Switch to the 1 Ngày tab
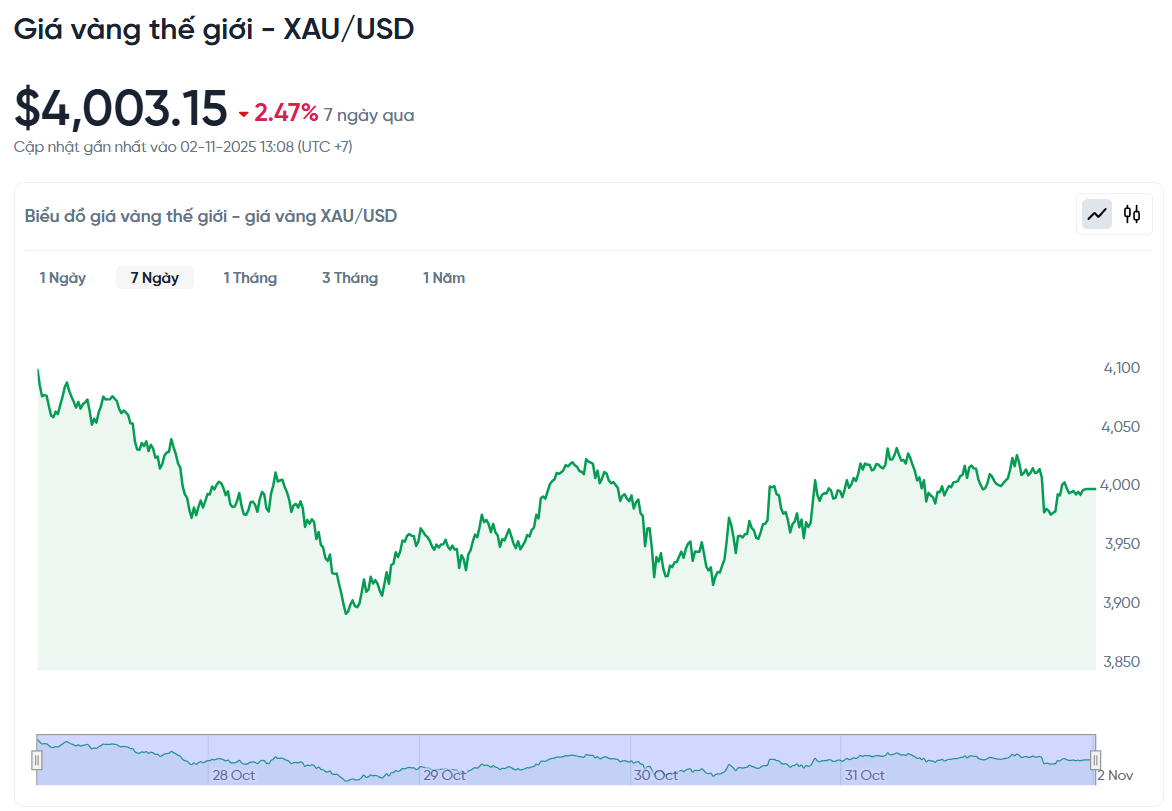 point(62,278)
